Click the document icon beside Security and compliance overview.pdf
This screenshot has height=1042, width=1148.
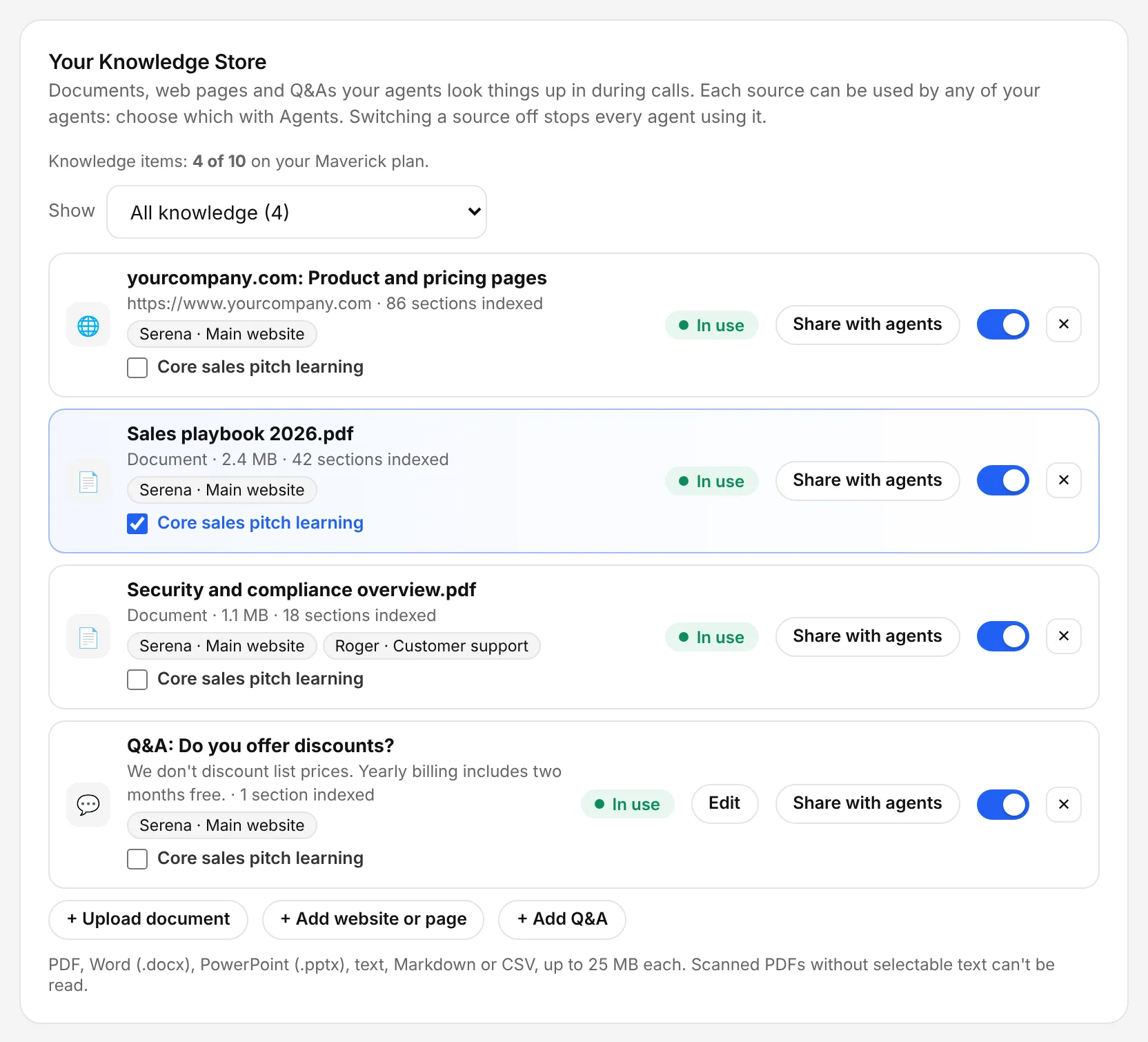tap(88, 637)
